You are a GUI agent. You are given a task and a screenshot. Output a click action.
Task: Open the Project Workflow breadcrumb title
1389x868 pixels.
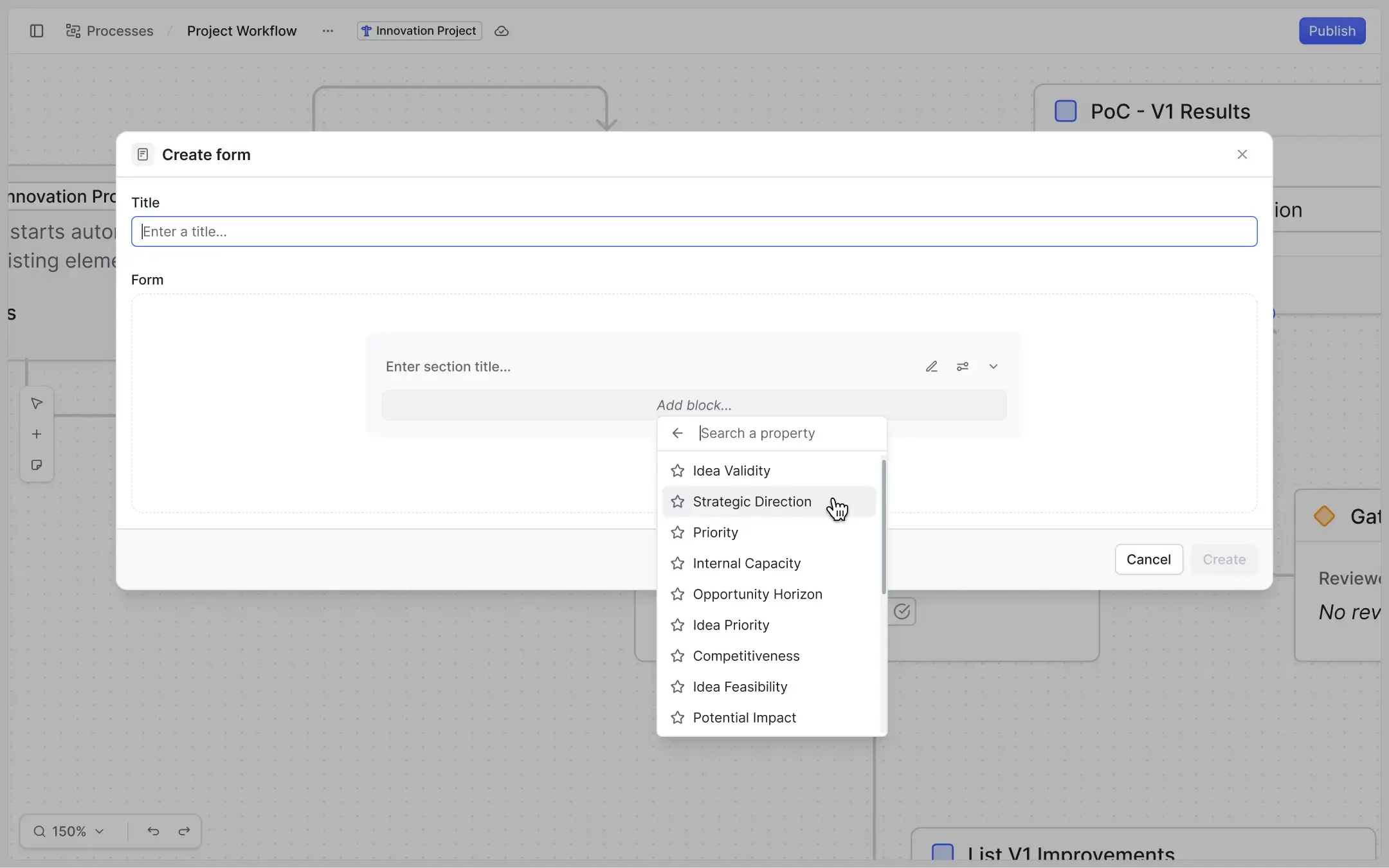242,31
